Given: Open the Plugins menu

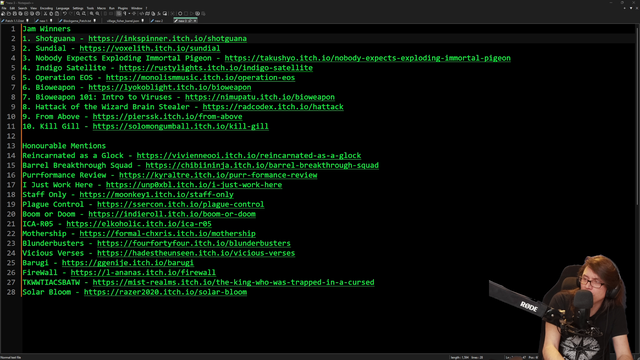Looking at the screenshot, I should click(x=122, y=8).
